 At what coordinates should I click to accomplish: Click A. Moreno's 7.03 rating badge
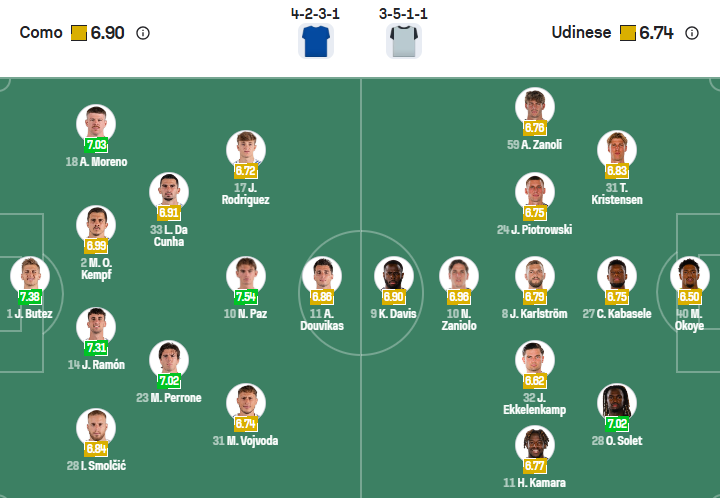96,146
